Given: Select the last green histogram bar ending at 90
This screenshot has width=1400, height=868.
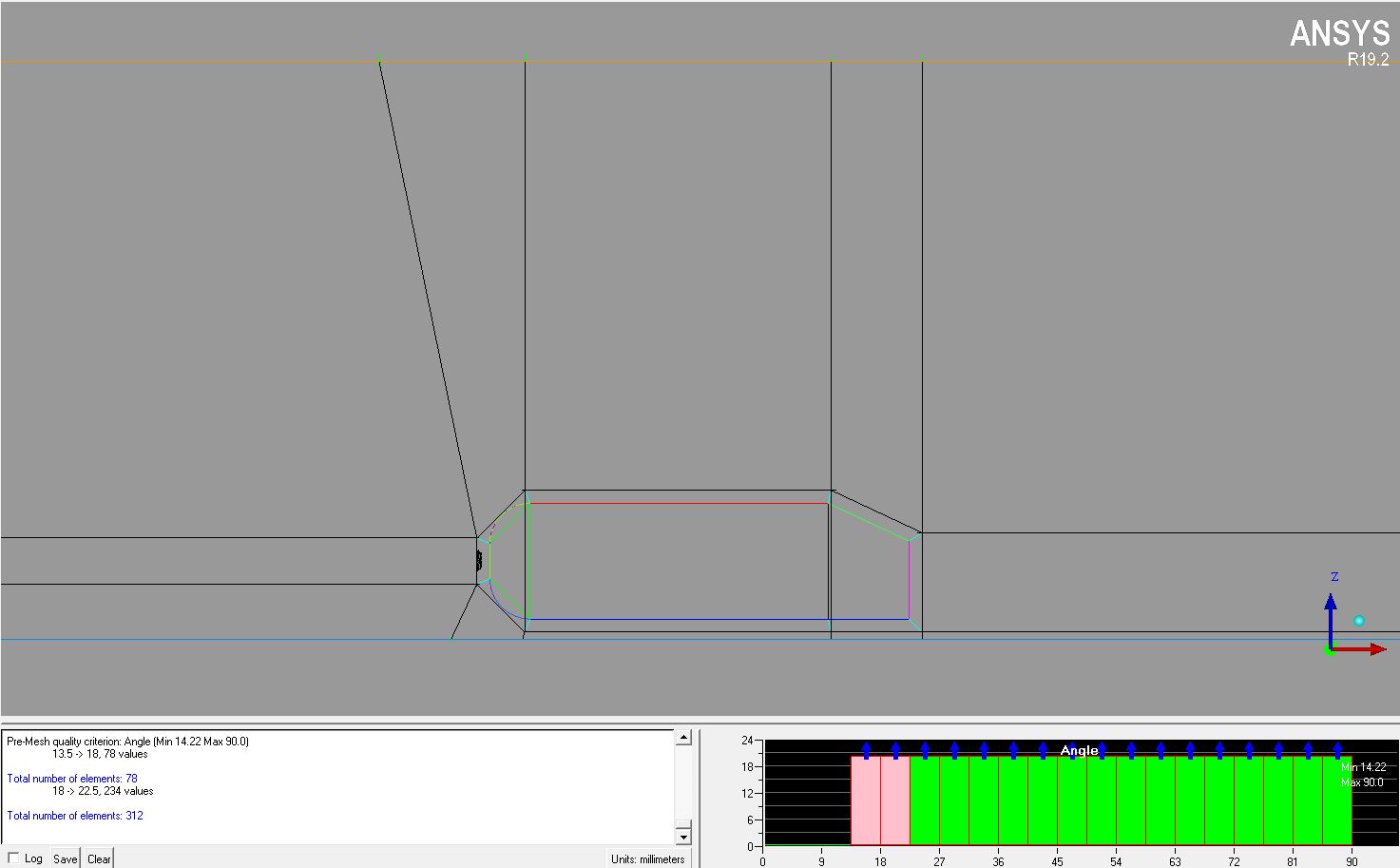Looking at the screenshot, I should point(1336,800).
